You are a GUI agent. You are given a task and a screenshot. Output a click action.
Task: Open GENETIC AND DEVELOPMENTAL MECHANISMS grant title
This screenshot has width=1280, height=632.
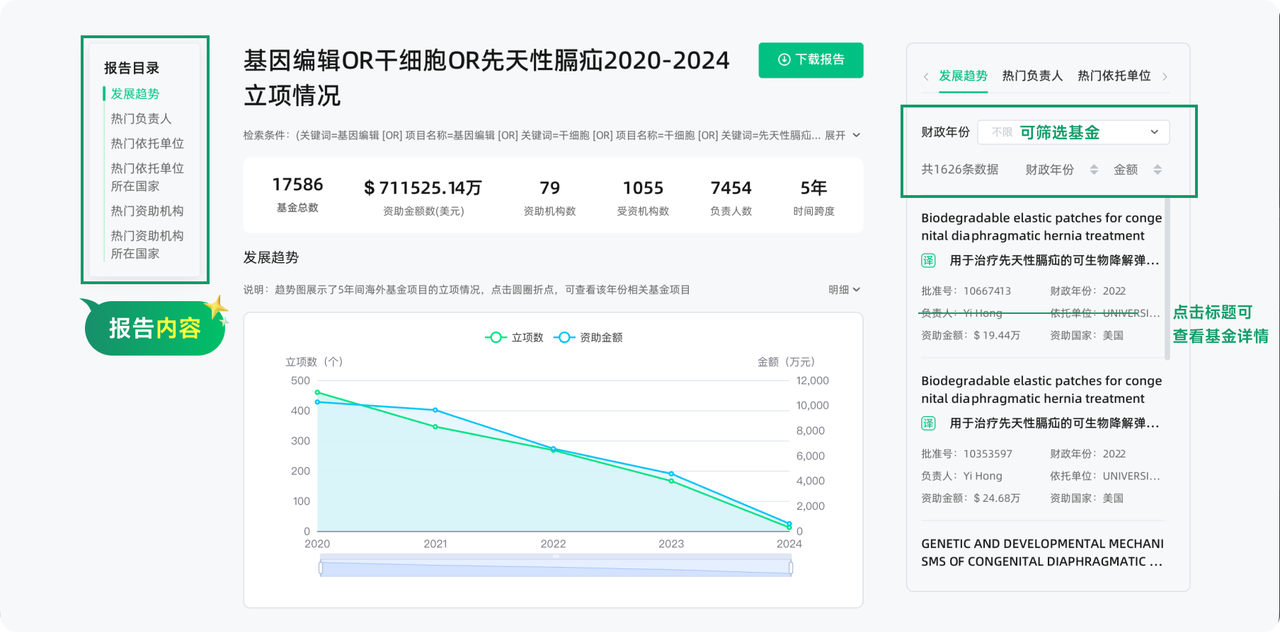pos(1042,553)
